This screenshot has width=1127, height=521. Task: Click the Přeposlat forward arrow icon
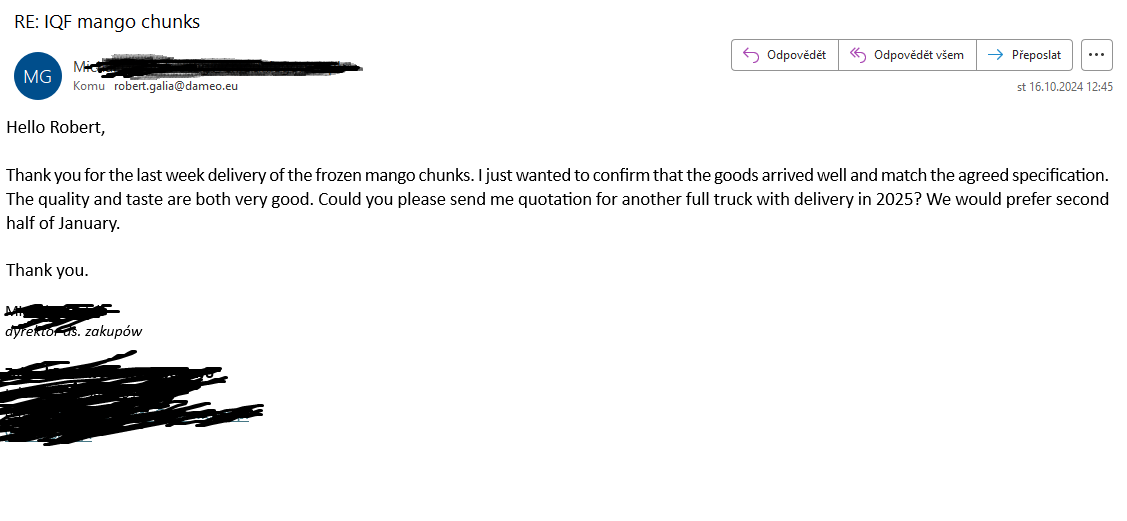[995, 55]
